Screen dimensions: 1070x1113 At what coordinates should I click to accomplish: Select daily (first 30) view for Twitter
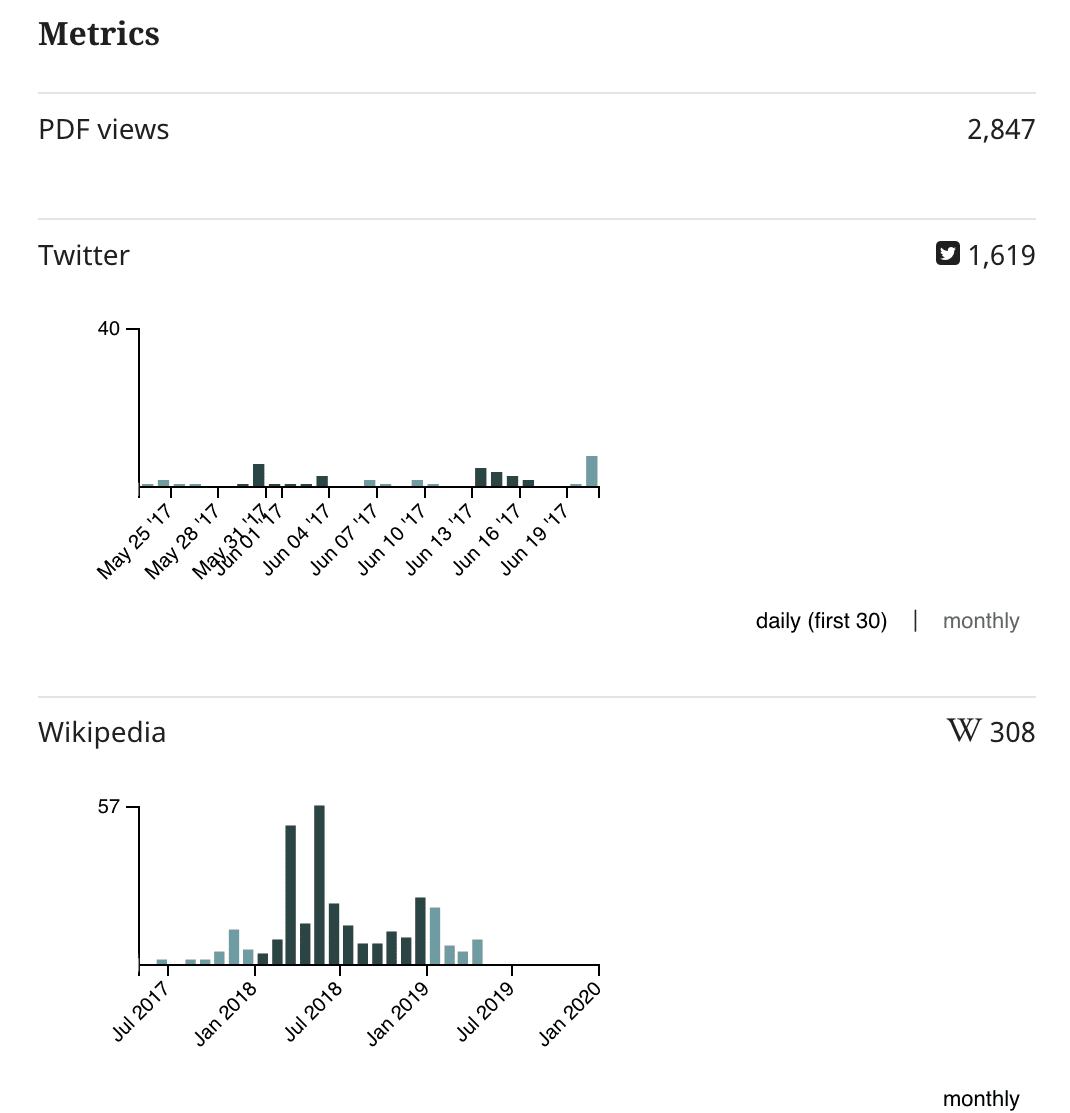click(820, 621)
